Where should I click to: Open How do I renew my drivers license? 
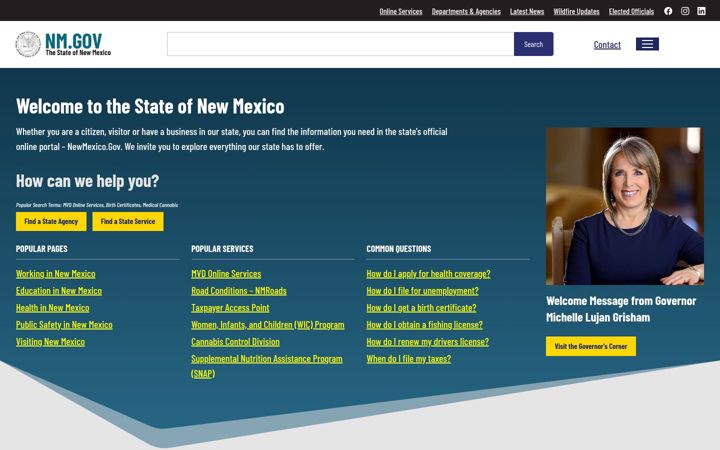point(428,342)
